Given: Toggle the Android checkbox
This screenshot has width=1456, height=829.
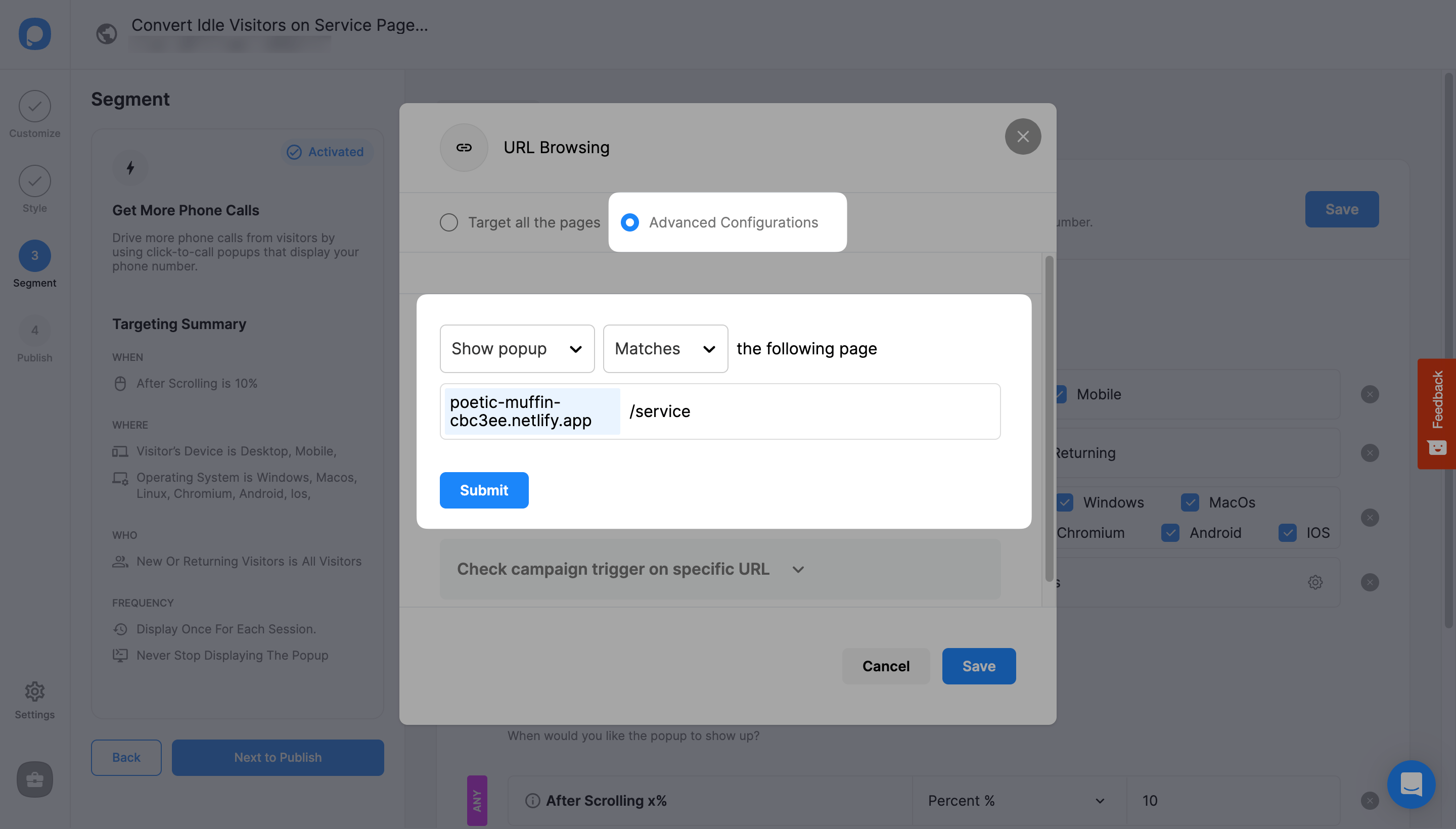Looking at the screenshot, I should click(1170, 532).
